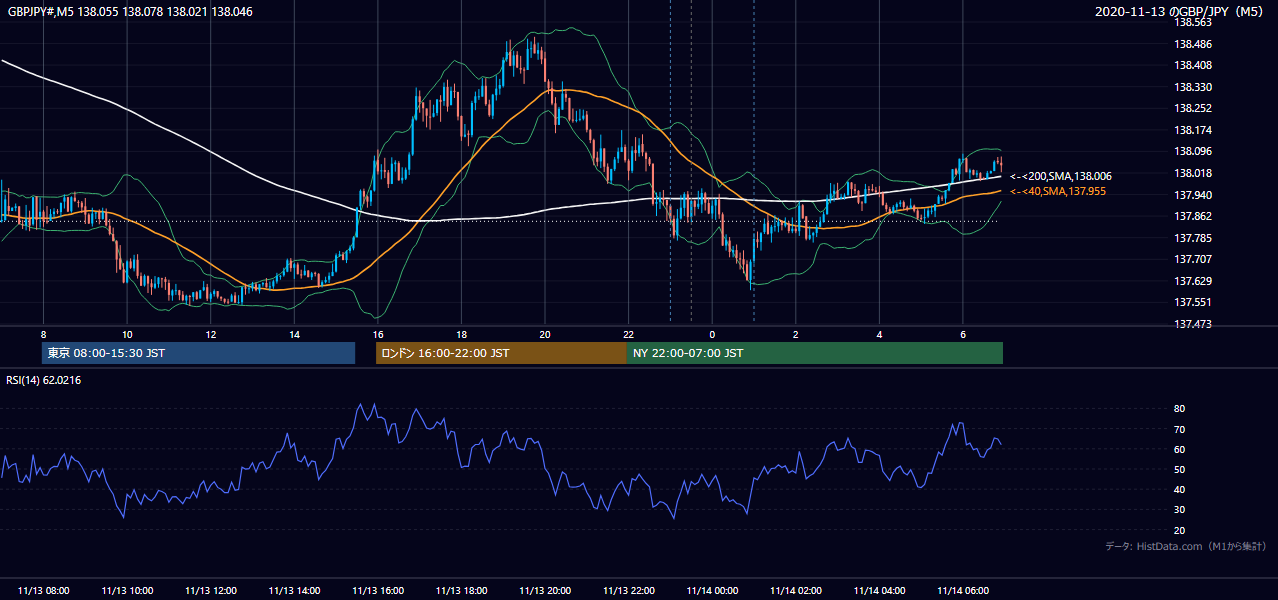Click the 11/13 10:00 time axis label
The height and width of the screenshot is (600, 1278).
pos(127,591)
